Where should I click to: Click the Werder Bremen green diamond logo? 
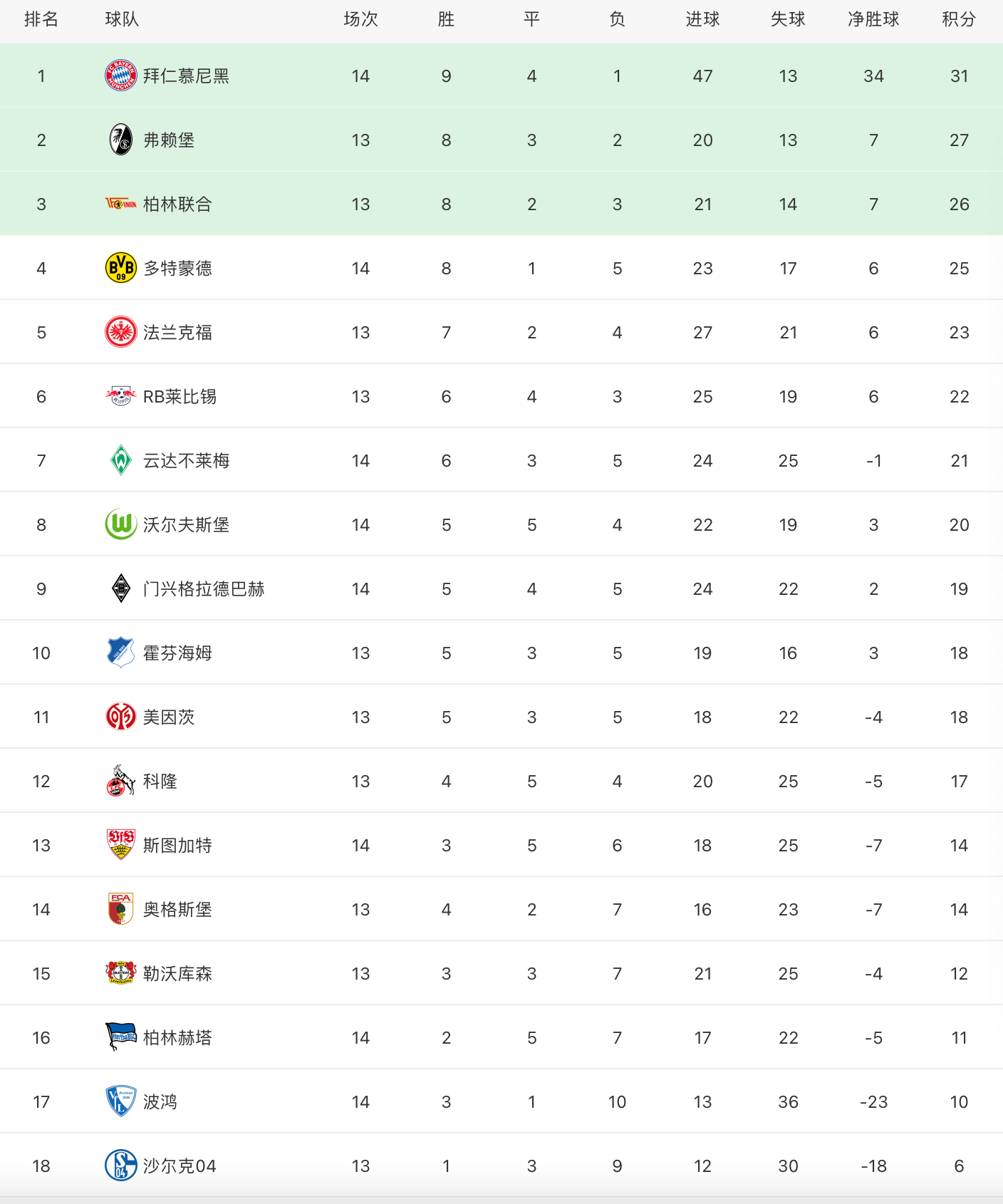[x=120, y=460]
